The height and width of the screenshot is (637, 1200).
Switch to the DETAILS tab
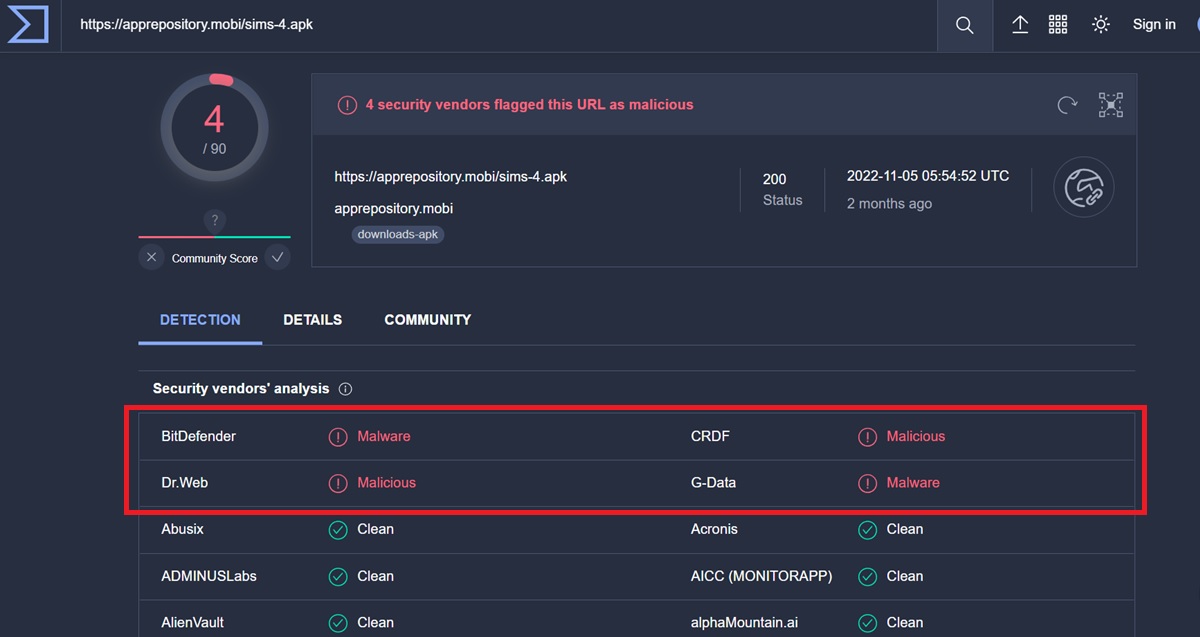[312, 320]
